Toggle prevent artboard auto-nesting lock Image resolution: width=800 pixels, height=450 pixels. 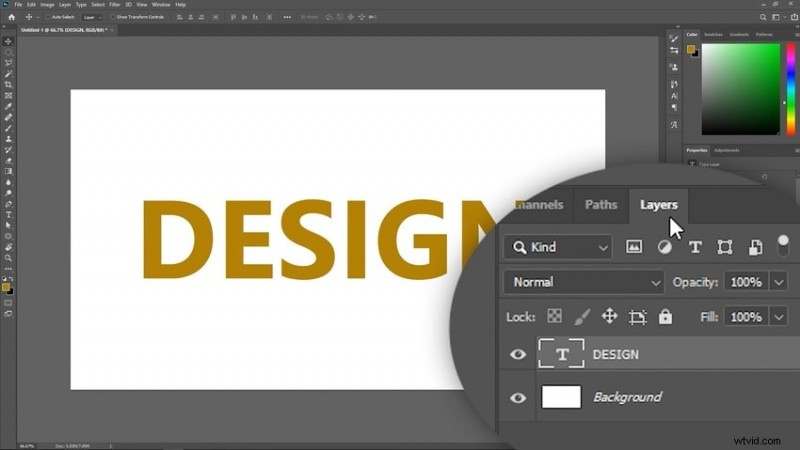pos(637,317)
